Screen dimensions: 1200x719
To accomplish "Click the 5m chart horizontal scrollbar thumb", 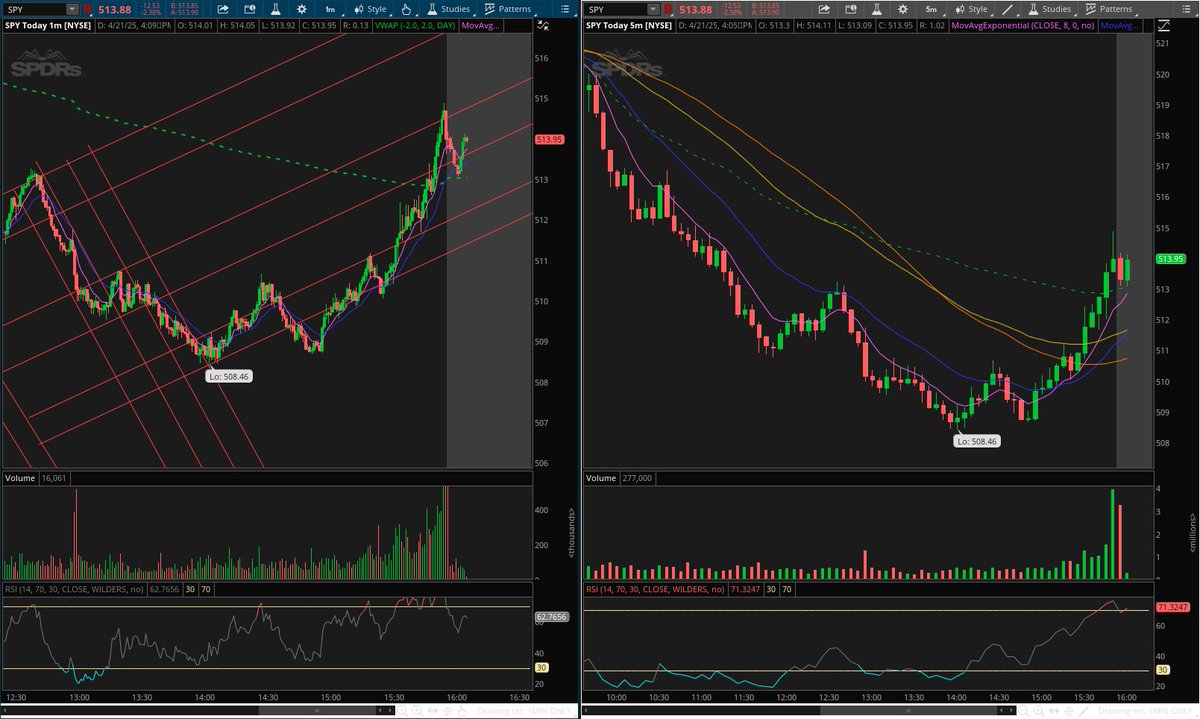I will click(x=908, y=711).
